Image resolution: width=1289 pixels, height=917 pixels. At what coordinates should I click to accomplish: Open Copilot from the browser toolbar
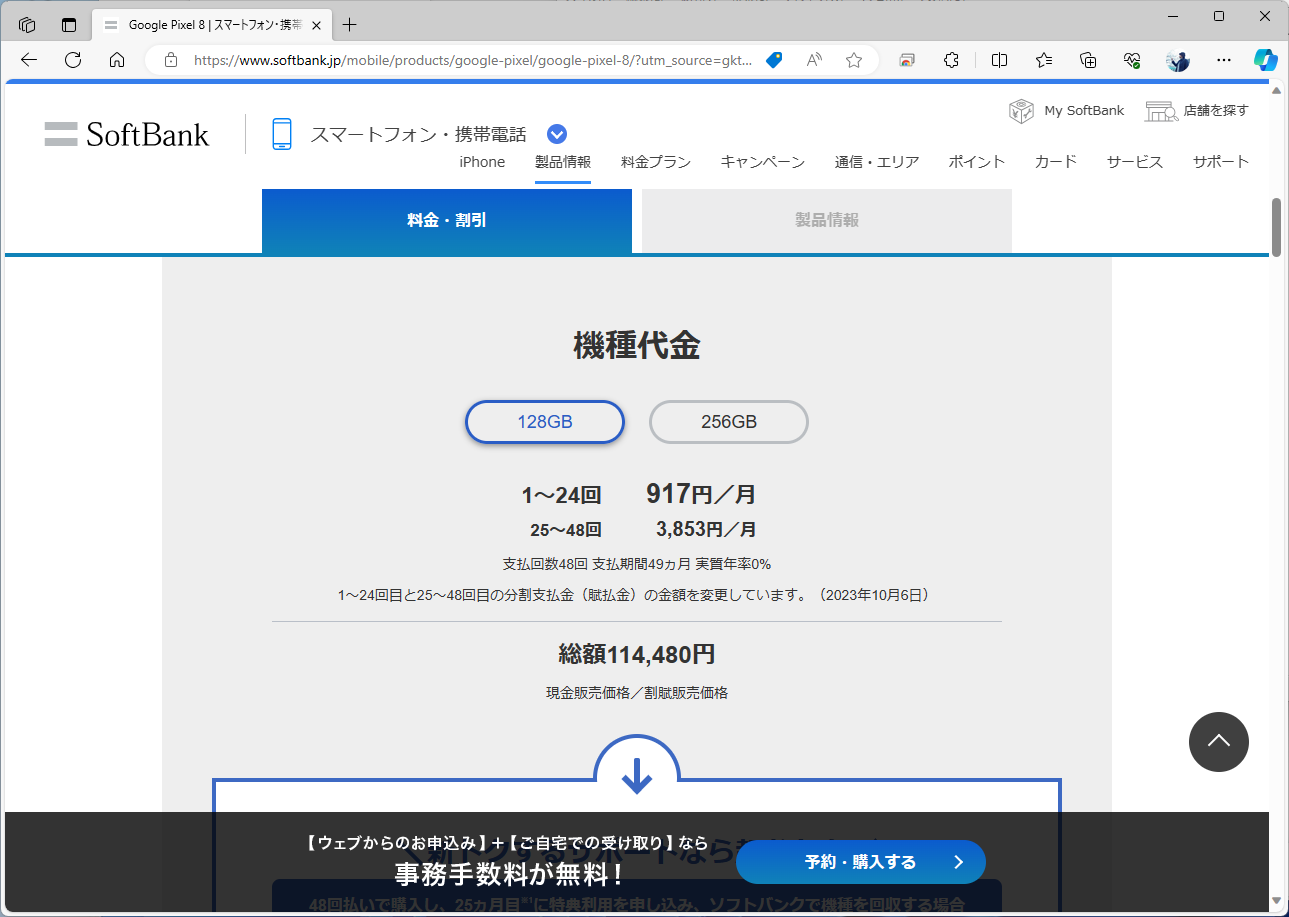click(x=1266, y=60)
